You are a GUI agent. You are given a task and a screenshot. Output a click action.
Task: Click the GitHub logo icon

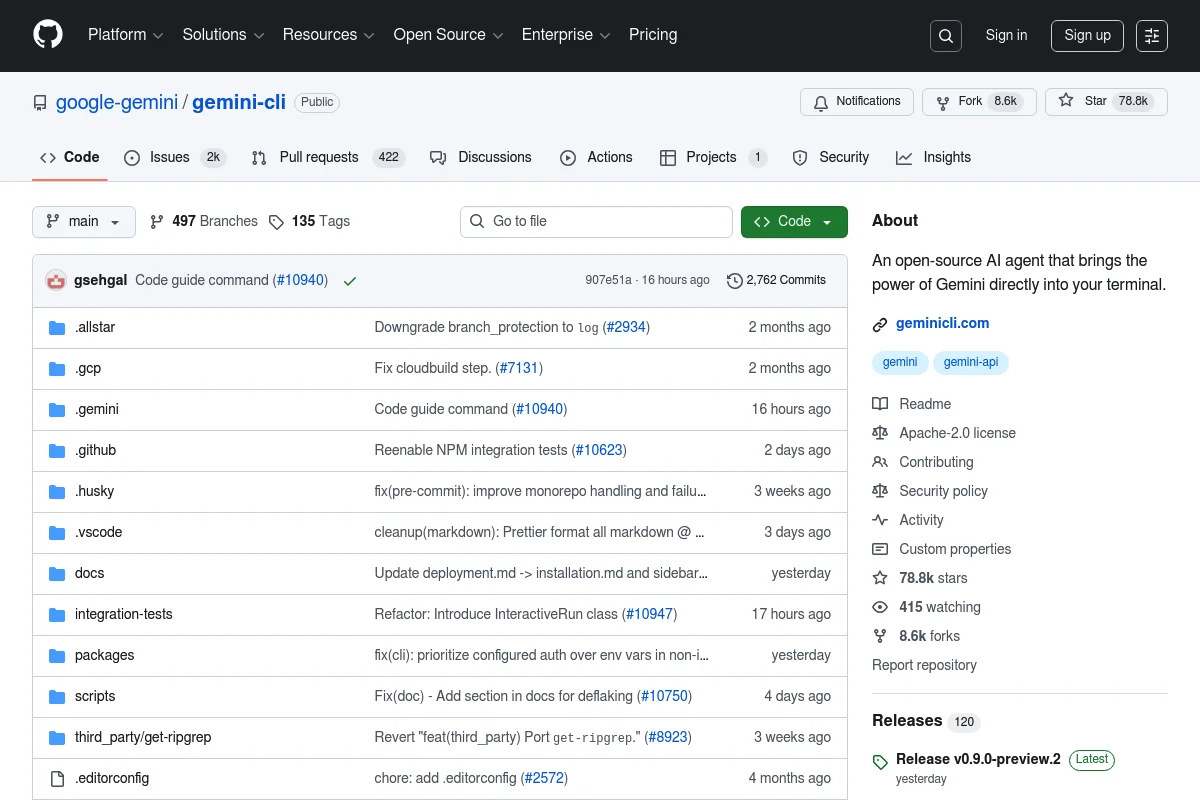coord(48,35)
